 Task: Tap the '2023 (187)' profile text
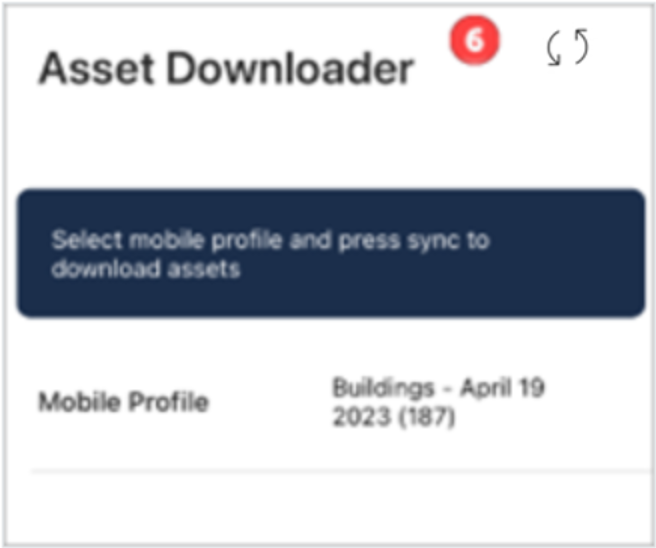tap(393, 416)
